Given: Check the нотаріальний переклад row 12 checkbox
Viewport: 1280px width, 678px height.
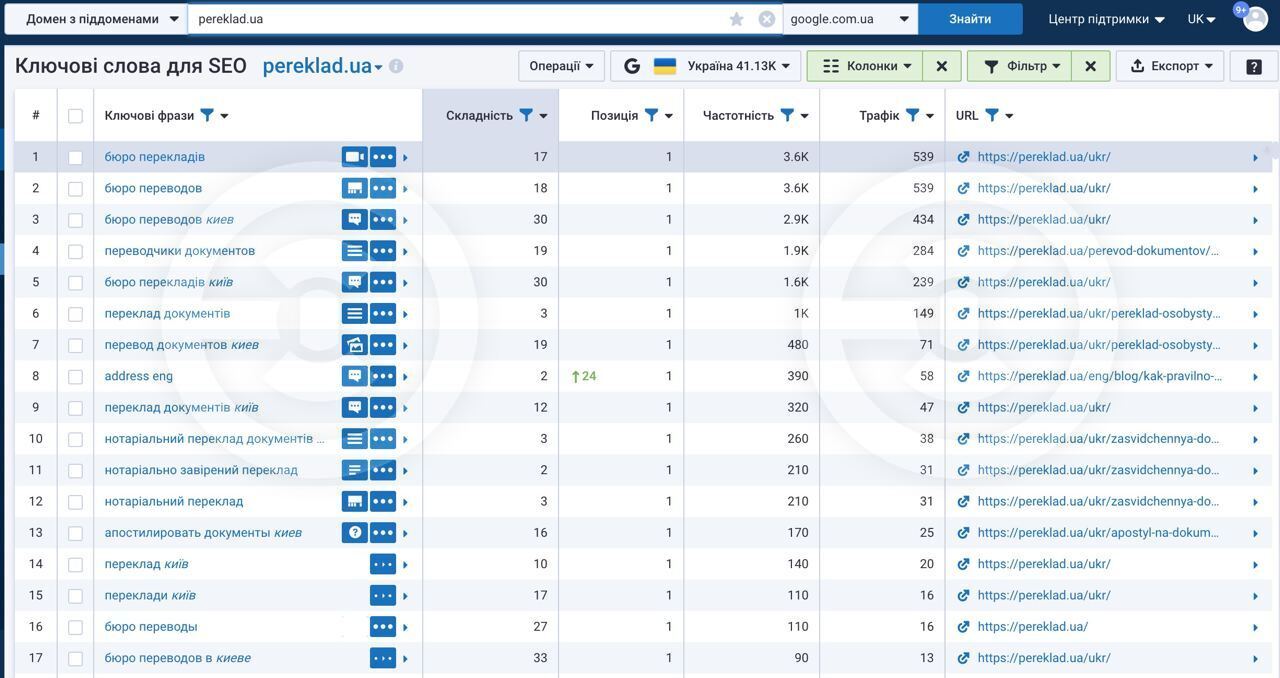Looking at the screenshot, I should 75,502.
